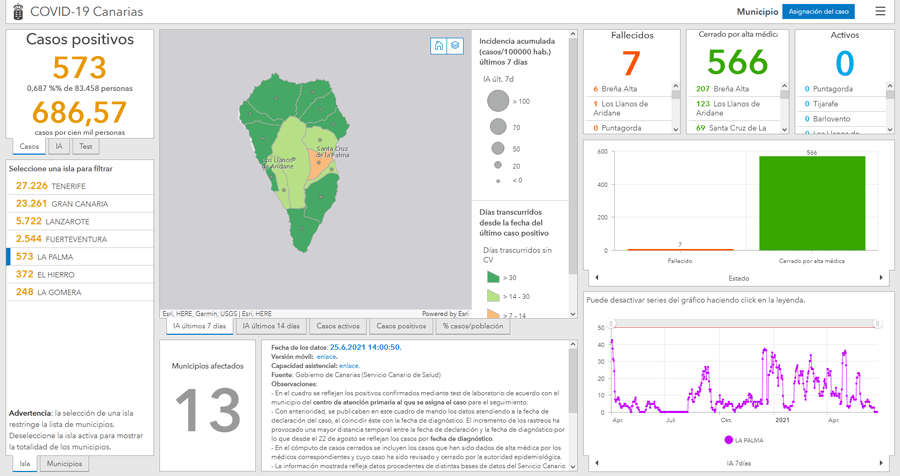Open the hamburger menu
Screen dimensions: 900x476
click(x=880, y=12)
